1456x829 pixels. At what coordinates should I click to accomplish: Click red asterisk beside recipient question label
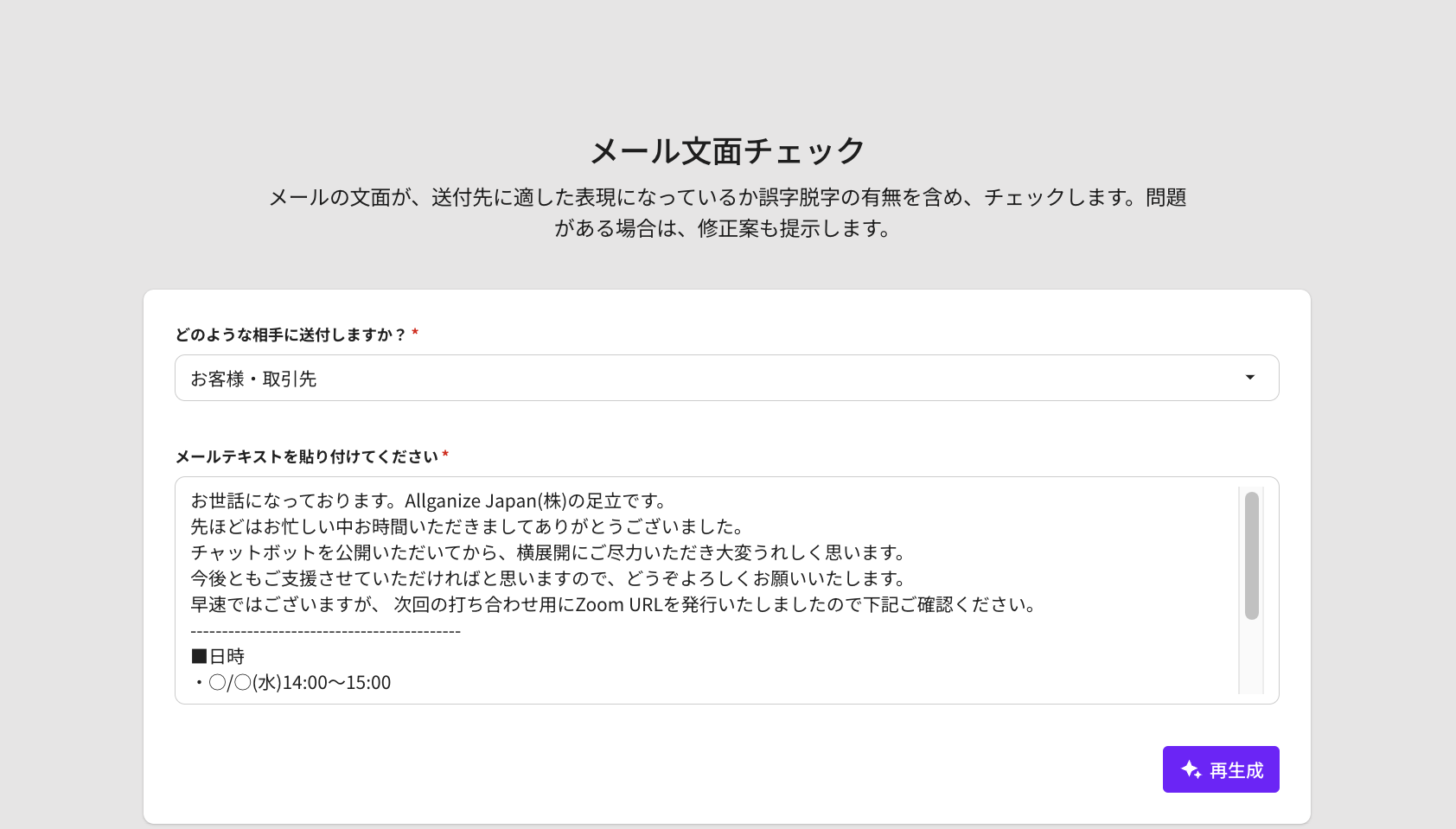pos(415,334)
